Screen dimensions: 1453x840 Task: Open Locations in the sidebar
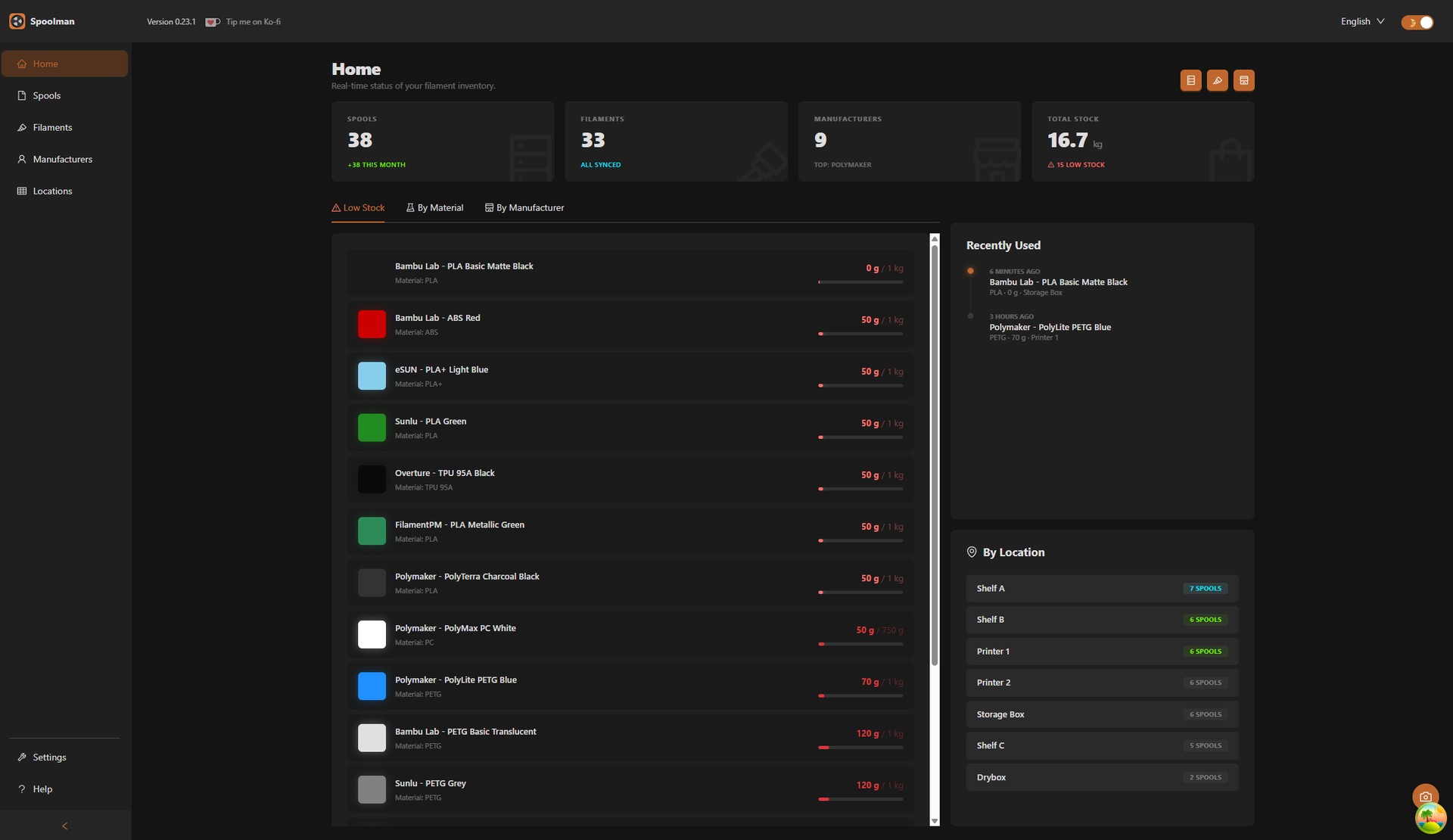(x=64, y=191)
